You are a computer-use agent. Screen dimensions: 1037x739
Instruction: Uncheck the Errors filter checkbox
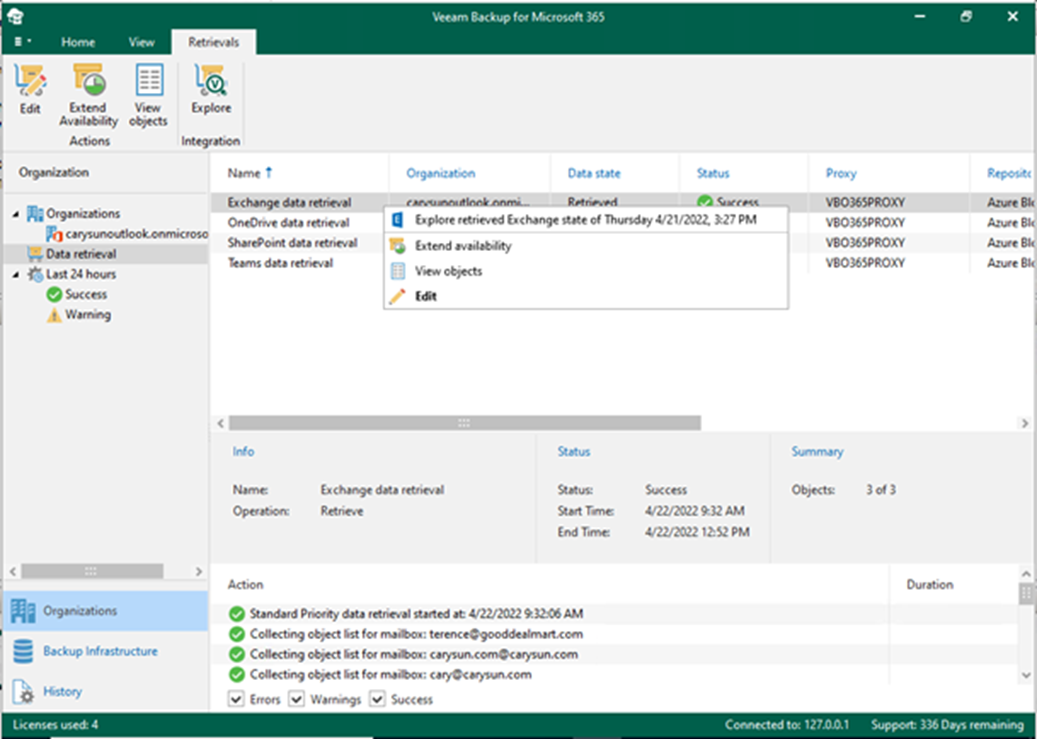coord(237,699)
